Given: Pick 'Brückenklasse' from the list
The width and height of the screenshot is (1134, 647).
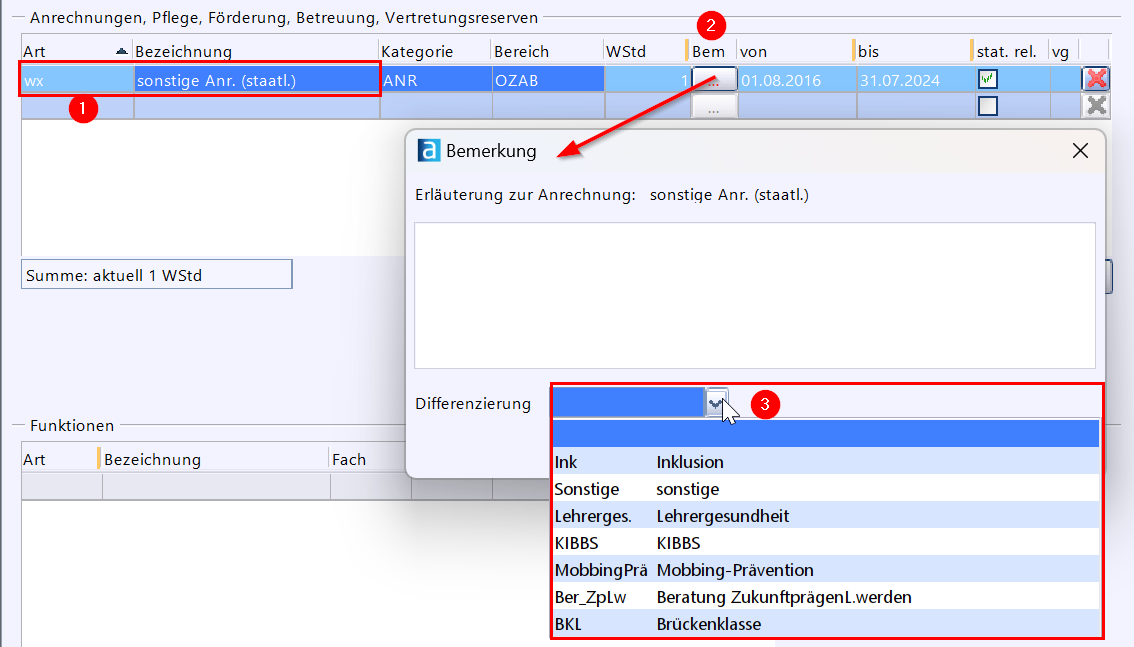Looking at the screenshot, I should tap(825, 624).
